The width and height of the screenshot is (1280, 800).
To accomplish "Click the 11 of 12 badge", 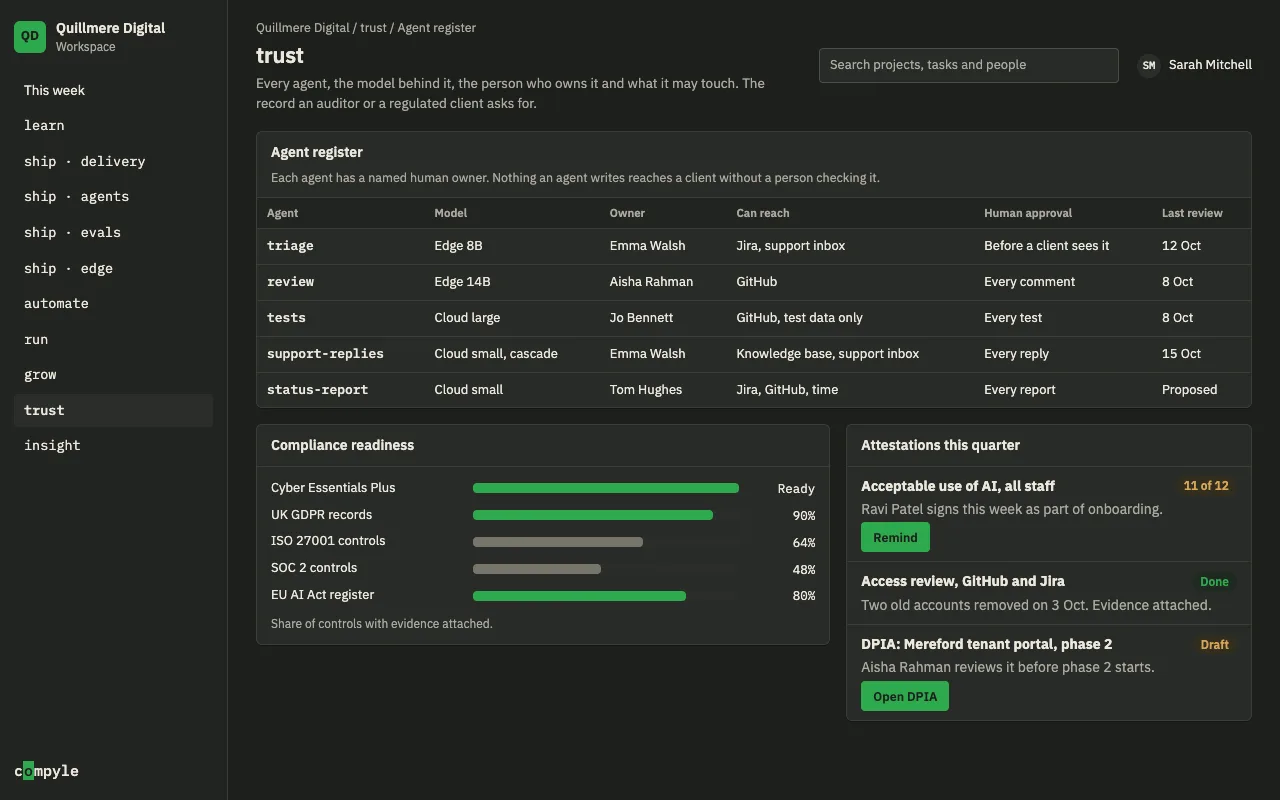I will pyautogui.click(x=1206, y=486).
